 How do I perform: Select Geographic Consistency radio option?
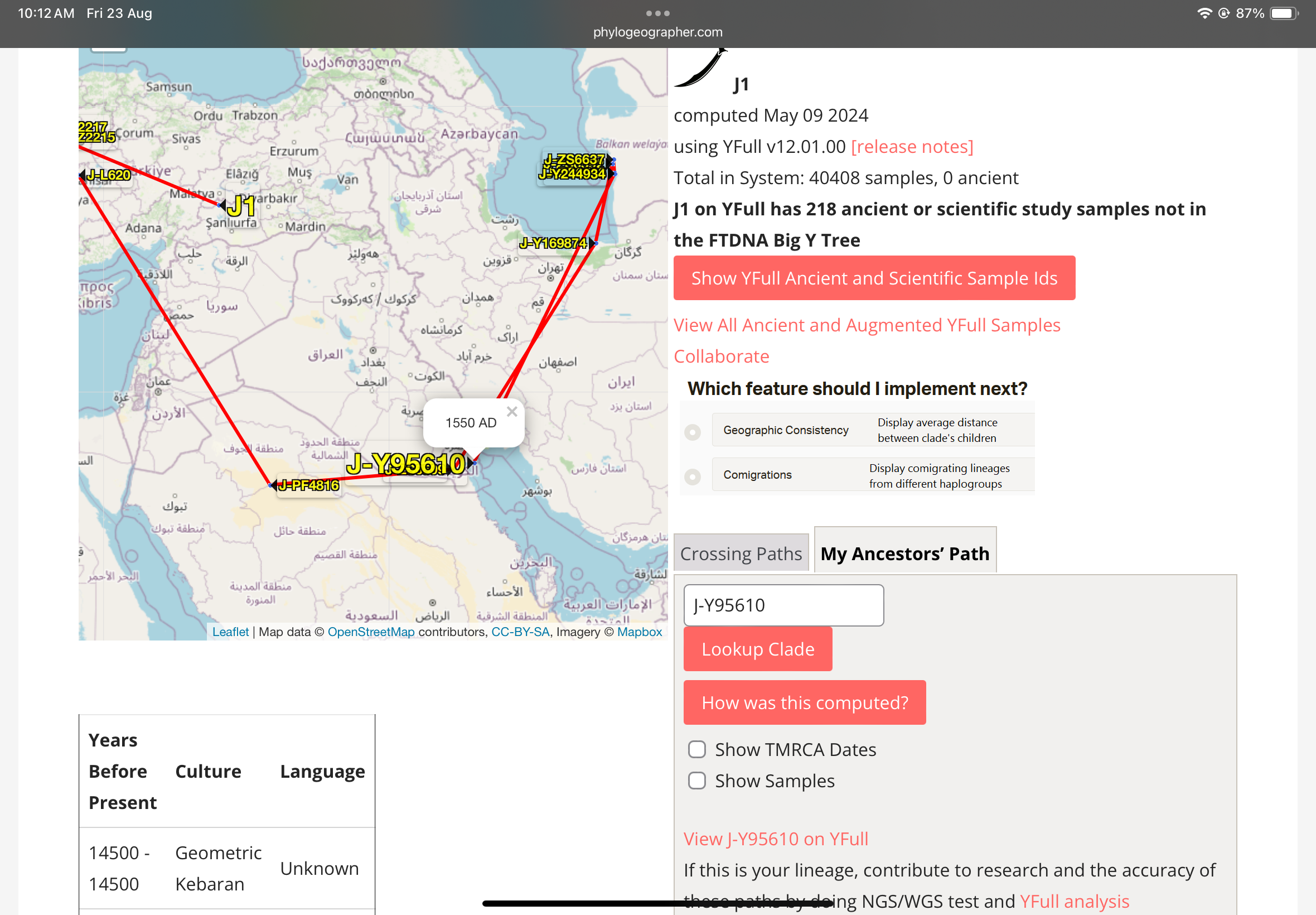[x=692, y=432]
